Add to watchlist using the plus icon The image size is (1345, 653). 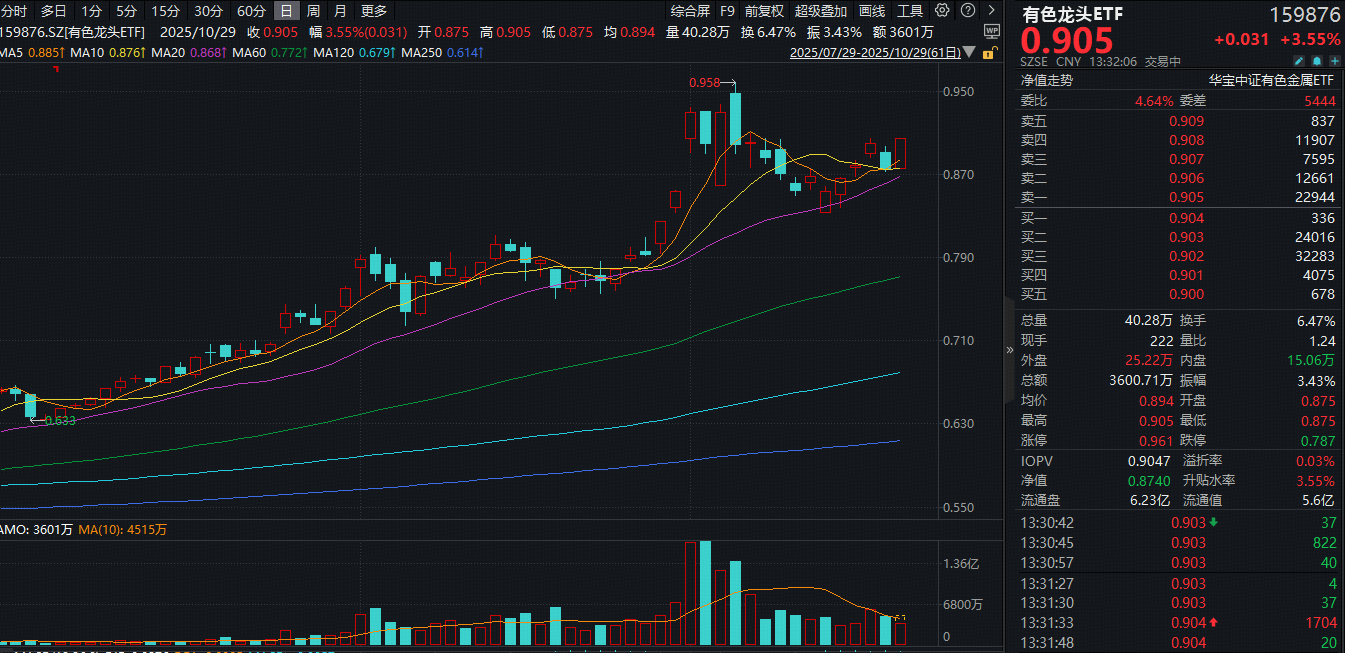pyautogui.click(x=1333, y=61)
